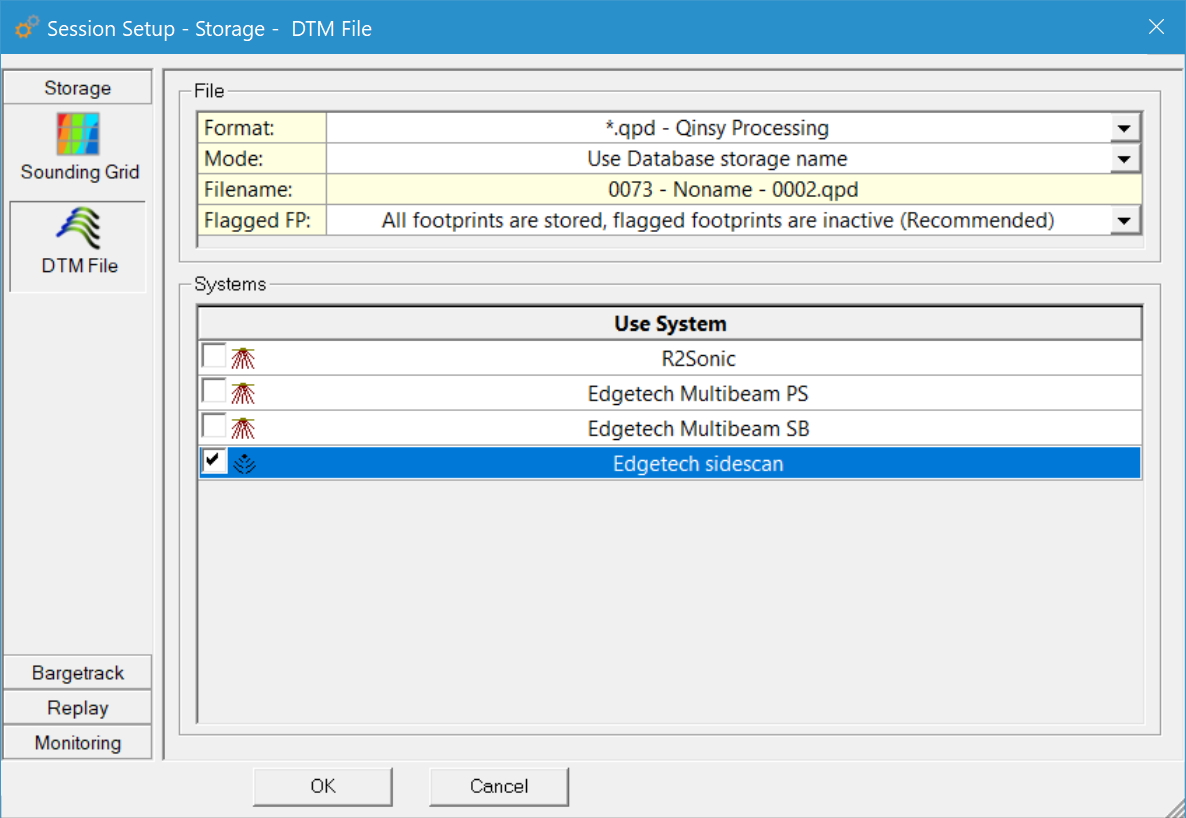Tick the Edgetech Multibeam SB checkbox

click(214, 426)
